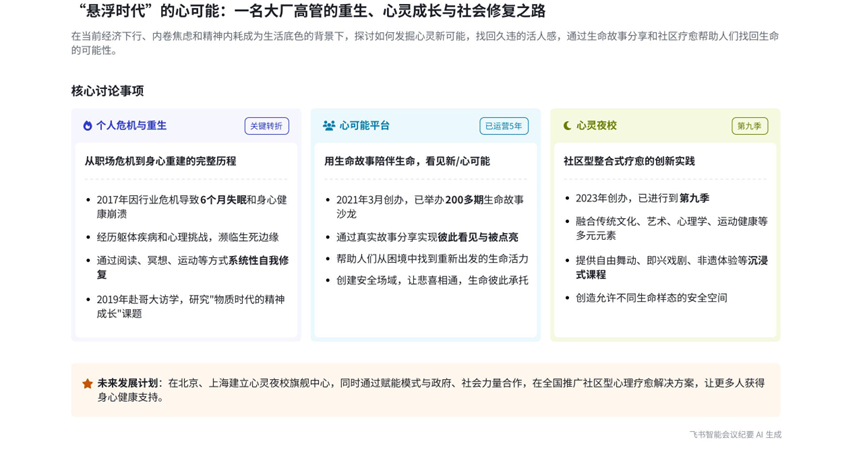Click the bullet about 6个月失眠
Viewport: 863px width, 450px height.
191,206
